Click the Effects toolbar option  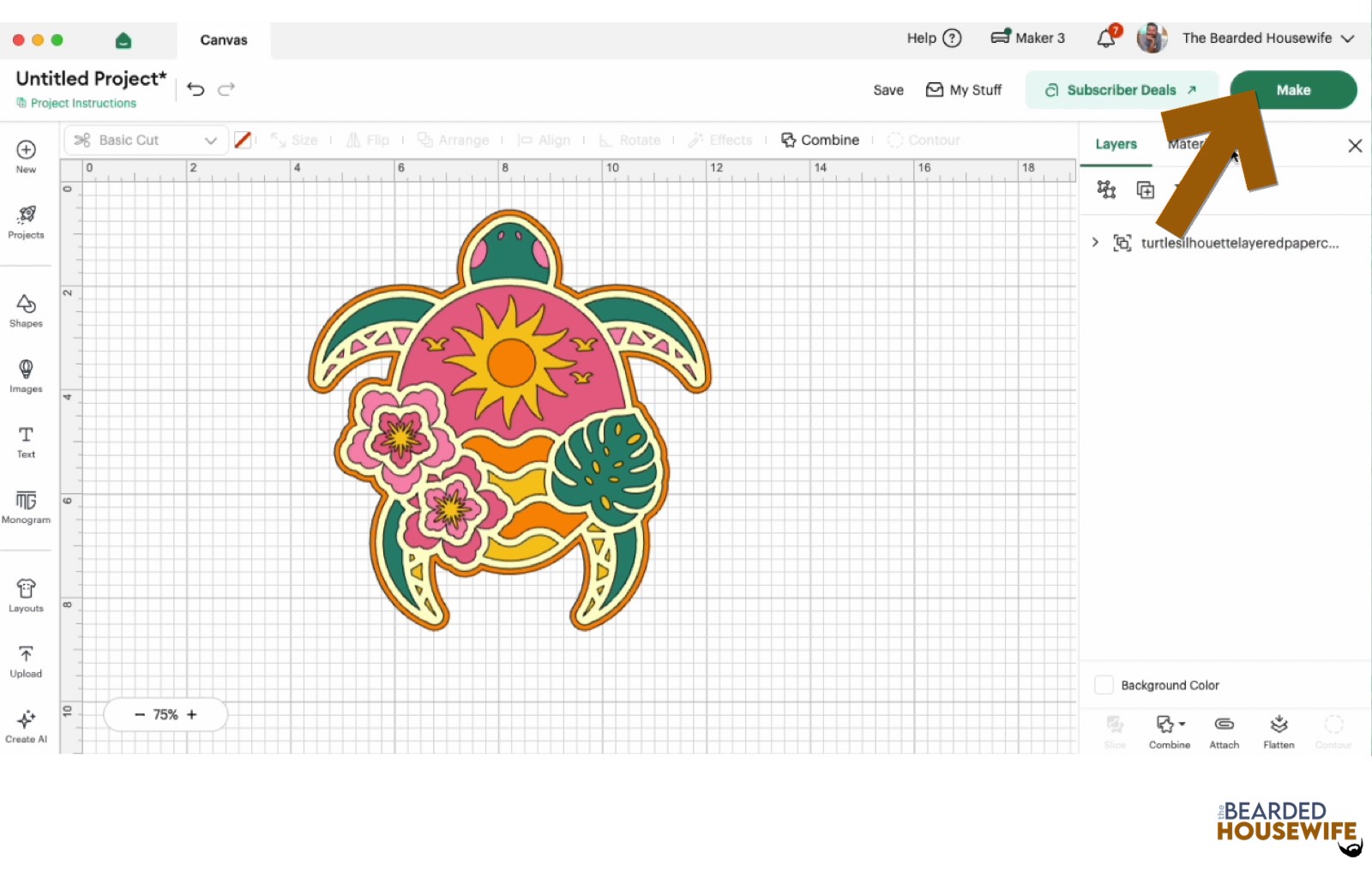point(720,140)
